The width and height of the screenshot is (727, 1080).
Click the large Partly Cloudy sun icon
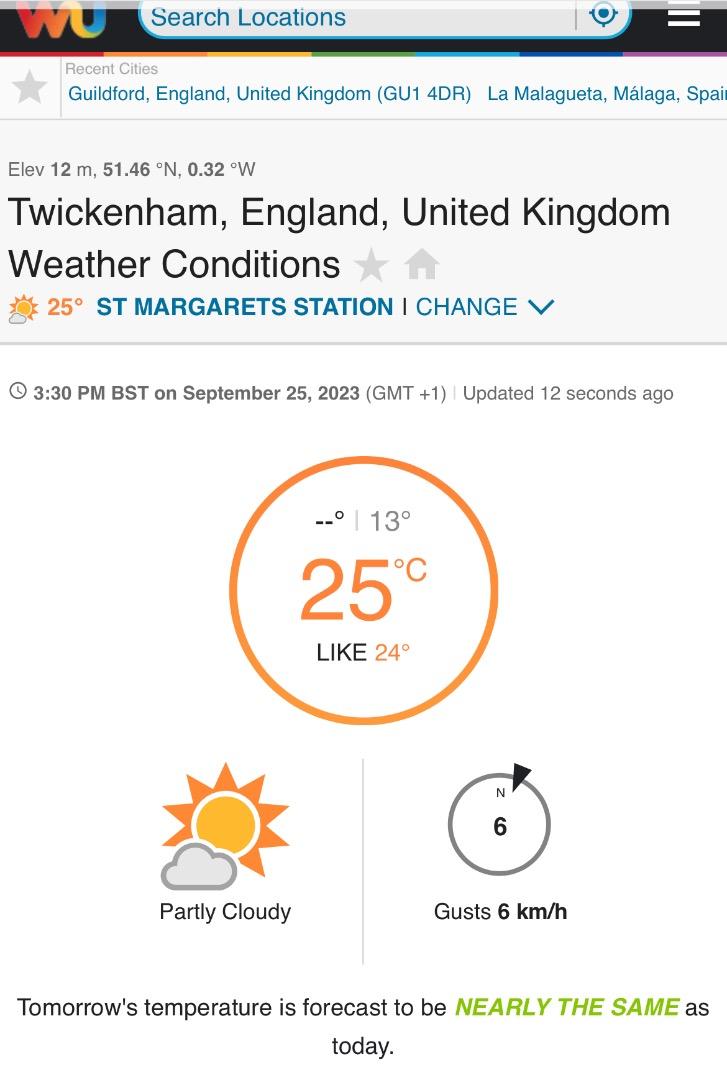(225, 826)
